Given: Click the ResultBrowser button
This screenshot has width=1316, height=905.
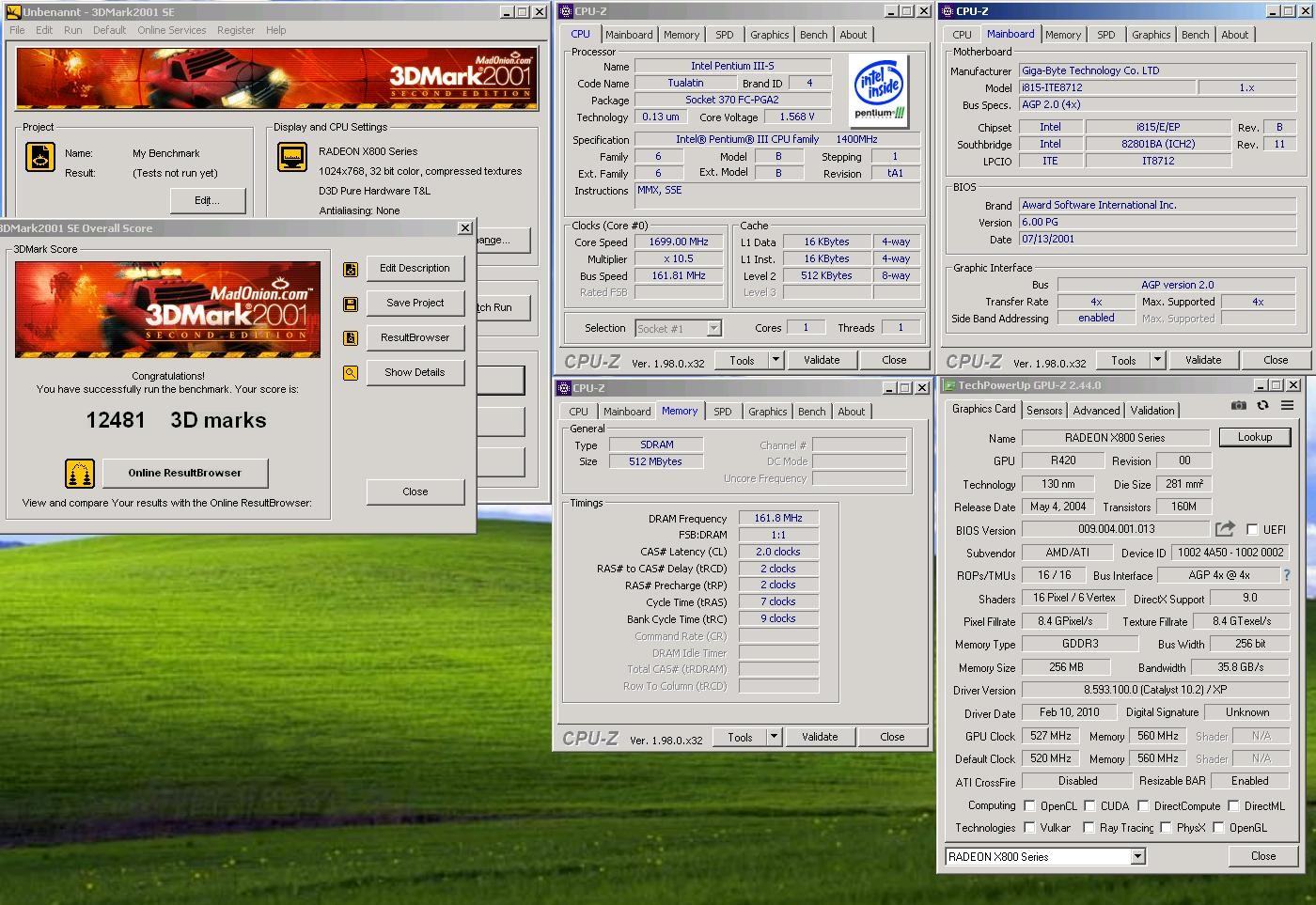Looking at the screenshot, I should click(x=415, y=337).
